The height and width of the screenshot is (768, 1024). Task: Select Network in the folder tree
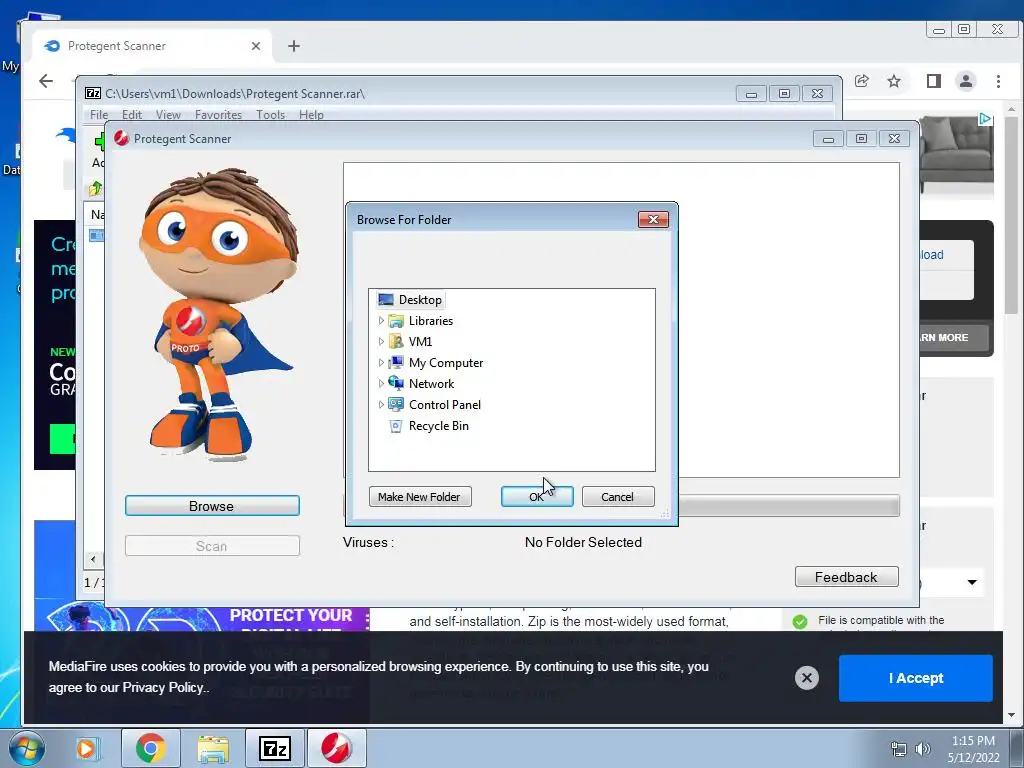pos(431,383)
